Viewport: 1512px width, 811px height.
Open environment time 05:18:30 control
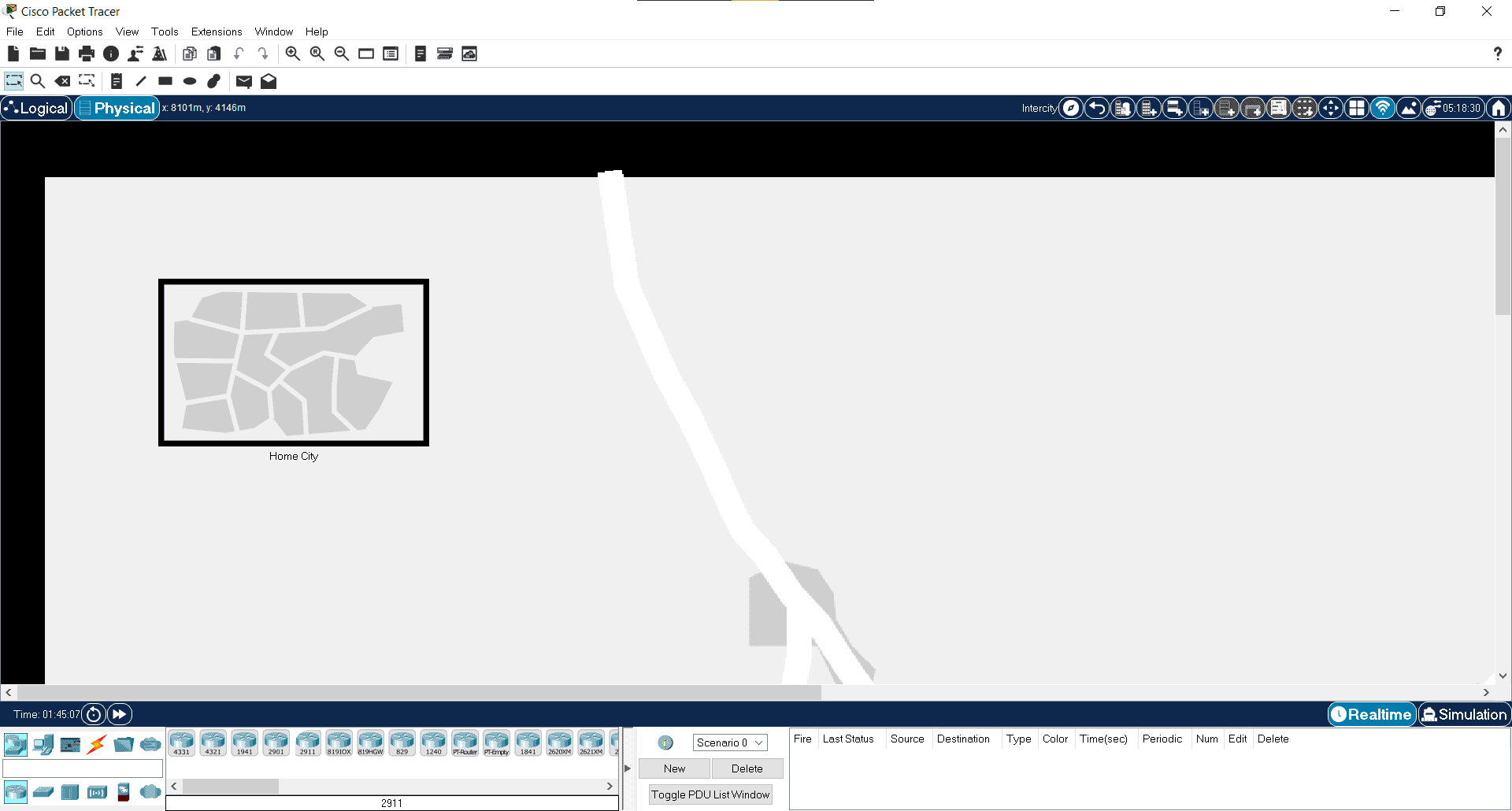(x=1454, y=108)
